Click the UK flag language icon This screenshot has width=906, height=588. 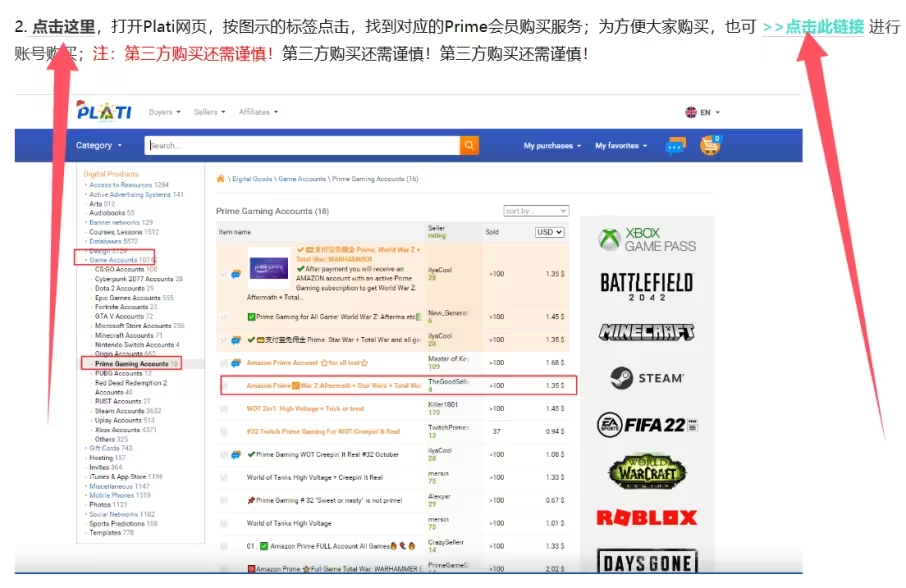690,112
